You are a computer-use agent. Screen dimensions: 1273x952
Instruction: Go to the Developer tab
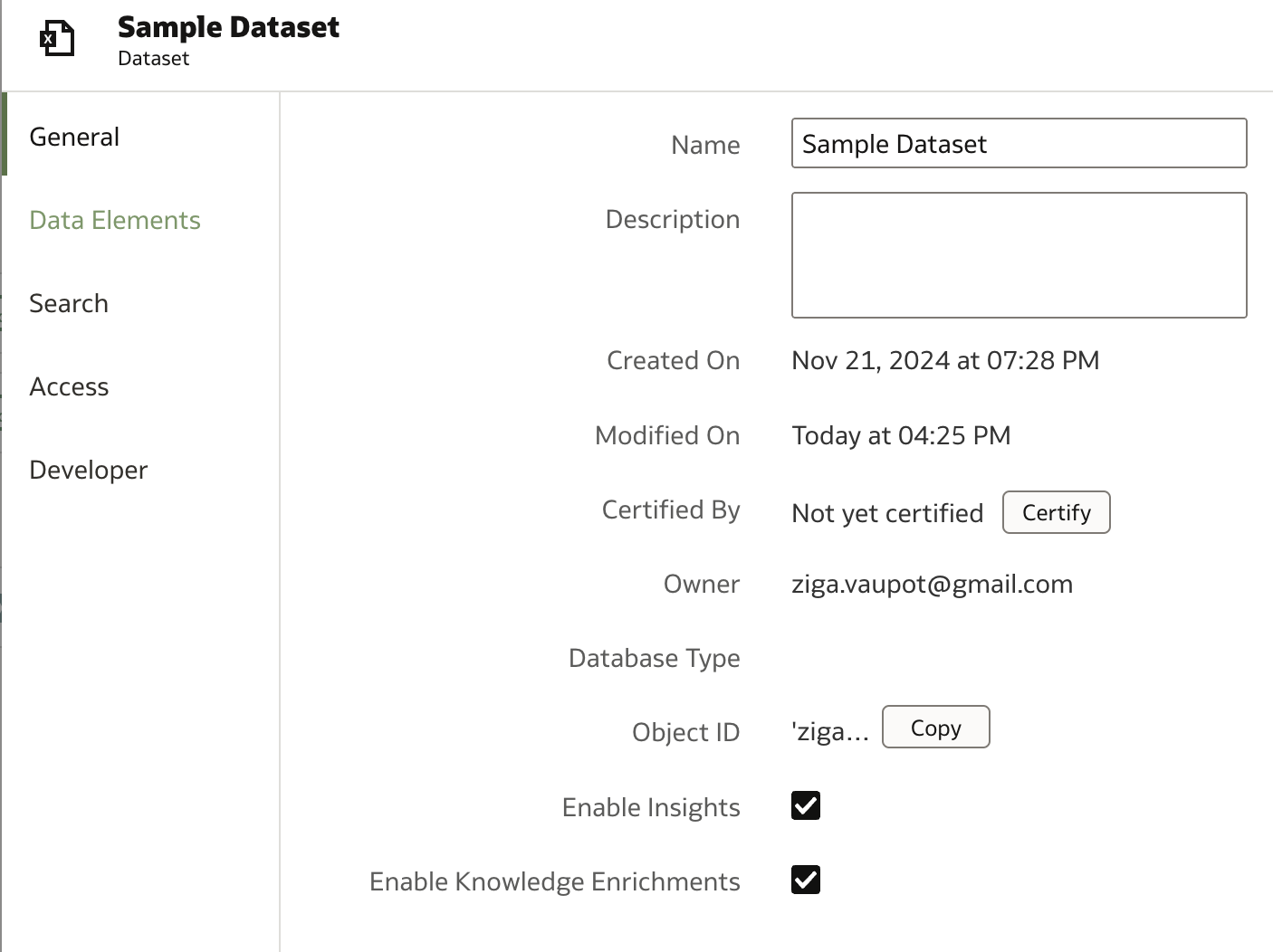(88, 470)
